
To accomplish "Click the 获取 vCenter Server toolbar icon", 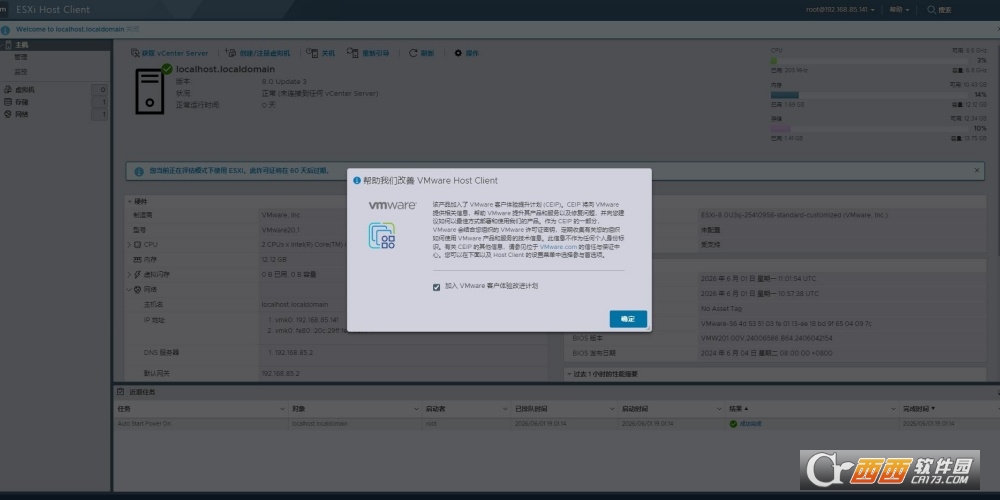I will point(135,53).
